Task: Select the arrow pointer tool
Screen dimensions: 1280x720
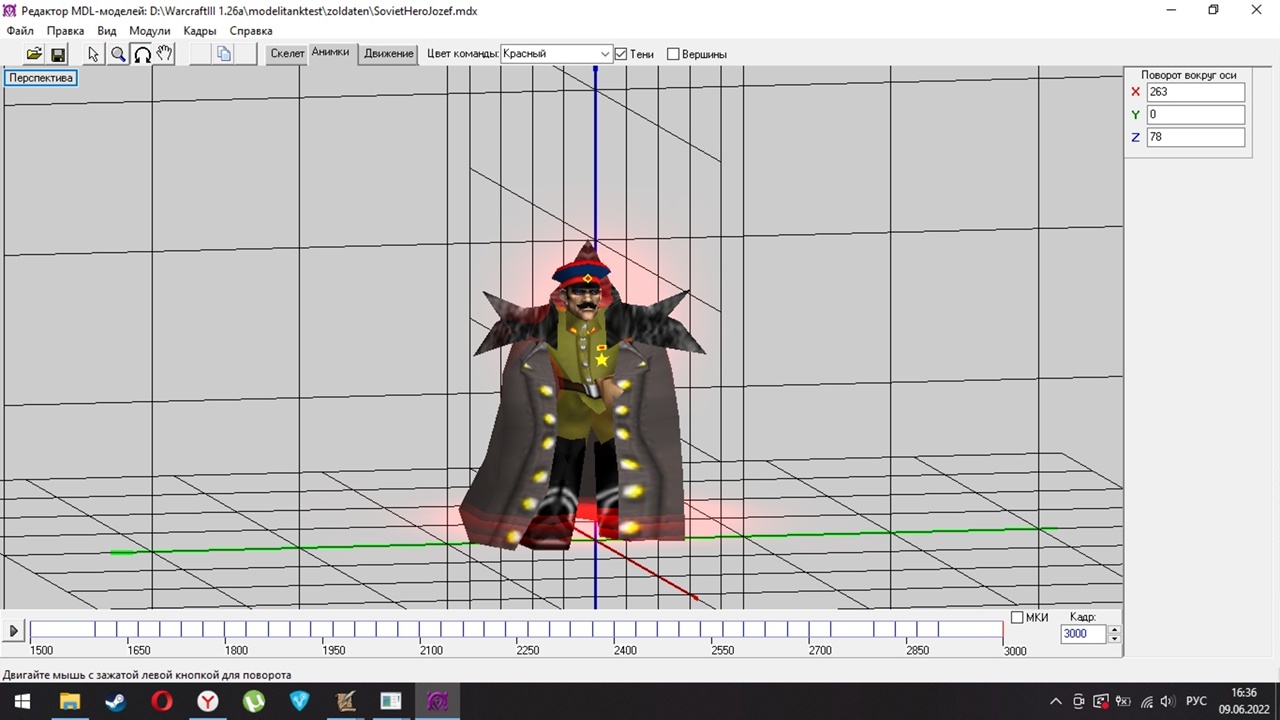Action: [x=94, y=54]
